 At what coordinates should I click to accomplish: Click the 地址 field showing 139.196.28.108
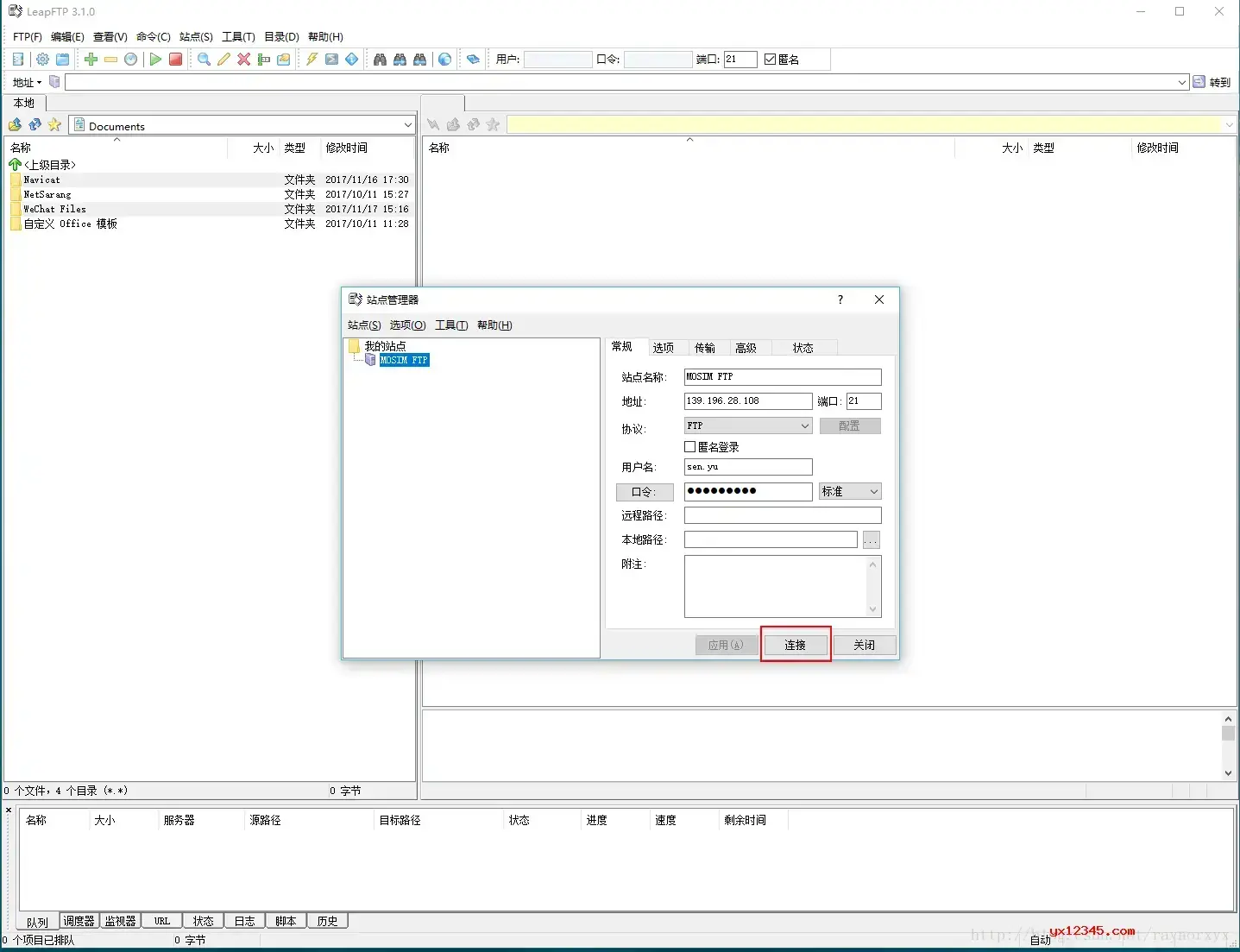pos(748,401)
